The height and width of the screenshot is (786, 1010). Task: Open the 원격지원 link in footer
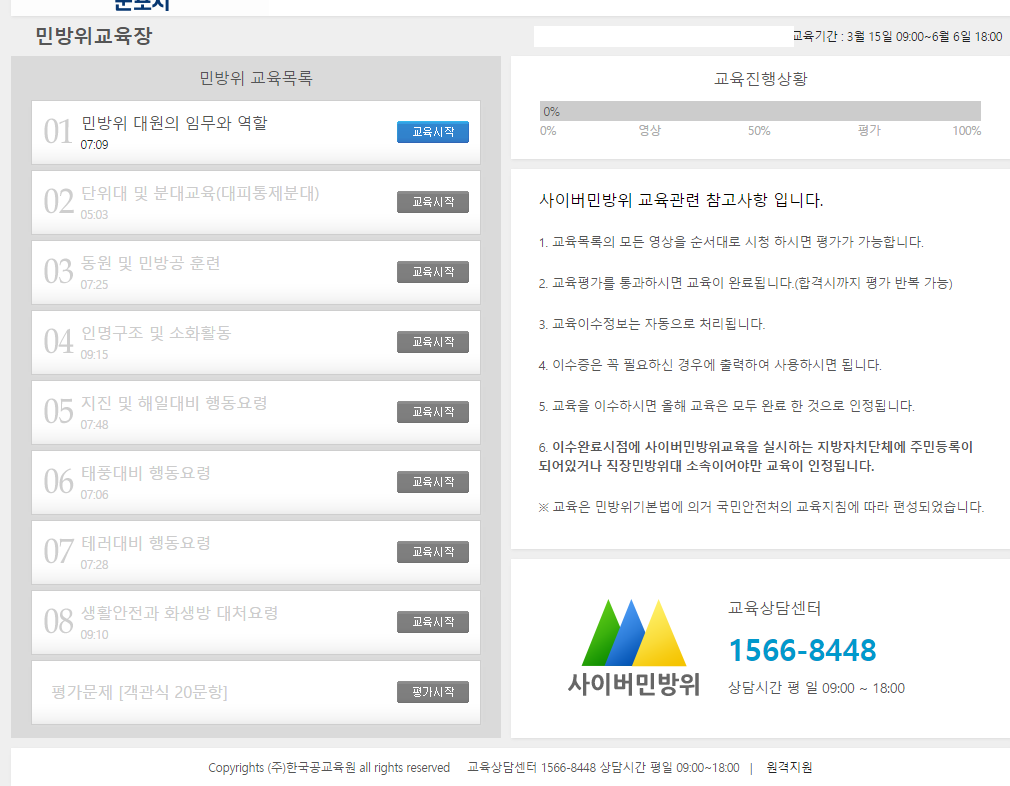click(789, 768)
